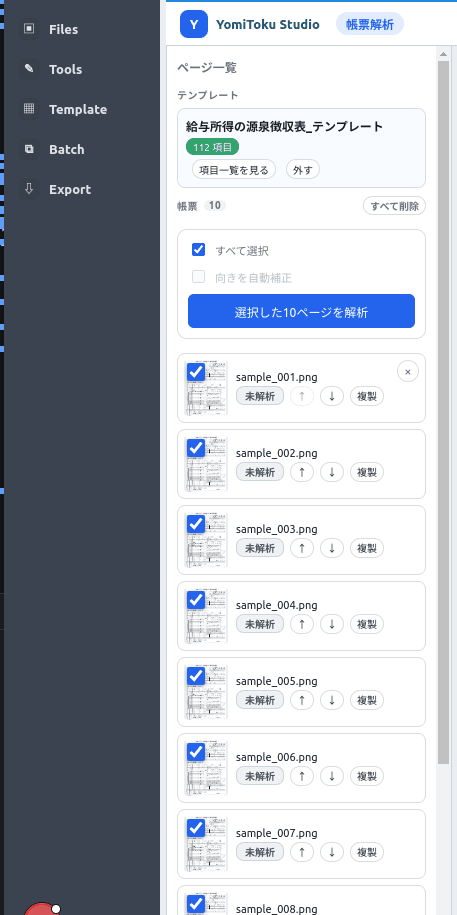Click the Template grid icon
Viewport: 457px width, 915px height.
[x=29, y=109]
